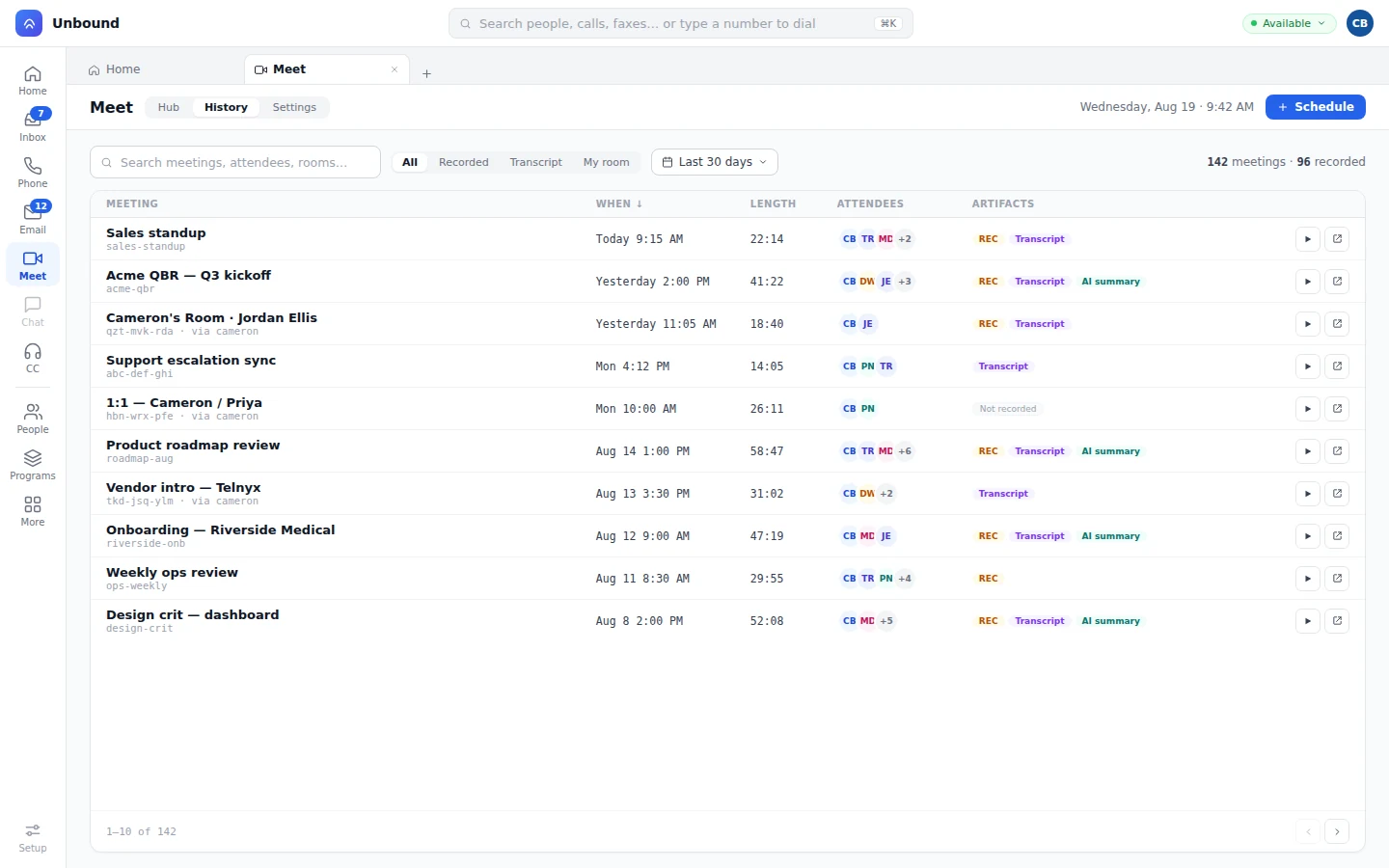
Task: Close the Meet tab
Action: 395,69
